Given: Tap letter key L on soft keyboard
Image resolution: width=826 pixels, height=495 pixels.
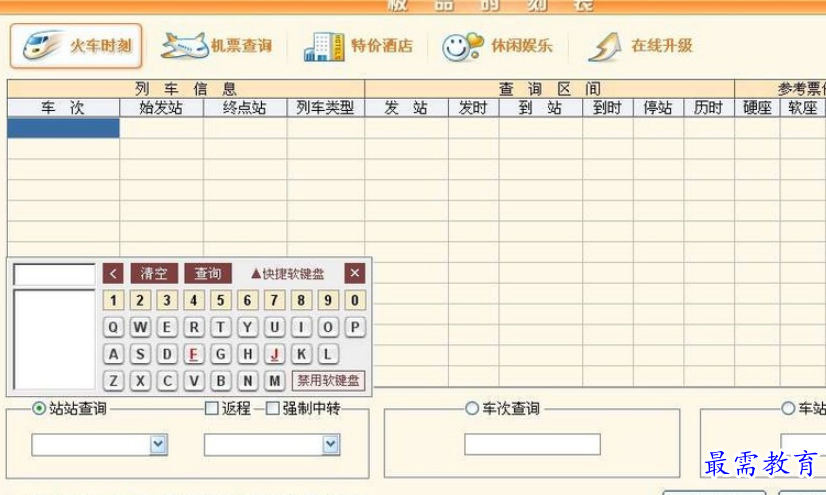Looking at the screenshot, I should [328, 354].
